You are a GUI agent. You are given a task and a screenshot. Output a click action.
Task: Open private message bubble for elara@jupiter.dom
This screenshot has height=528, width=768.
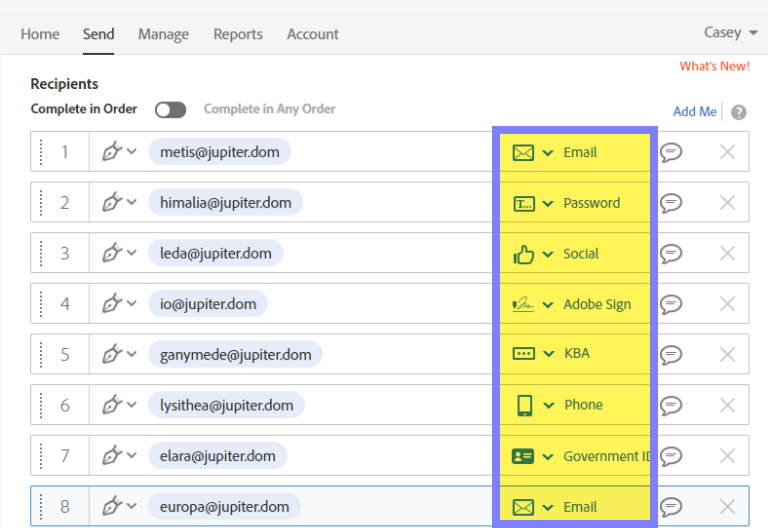[671, 456]
